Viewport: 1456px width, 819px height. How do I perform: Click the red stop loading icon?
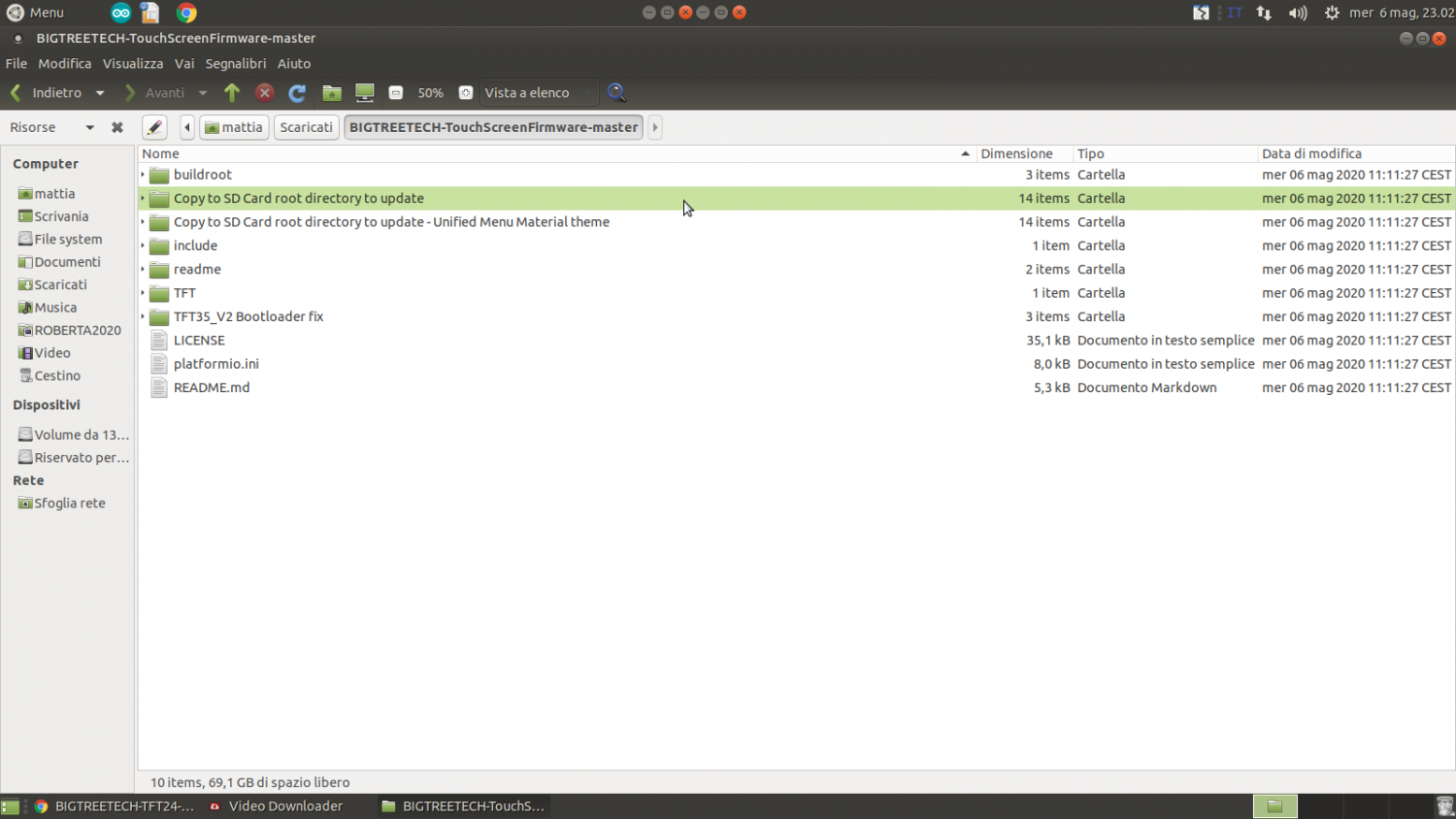264,92
